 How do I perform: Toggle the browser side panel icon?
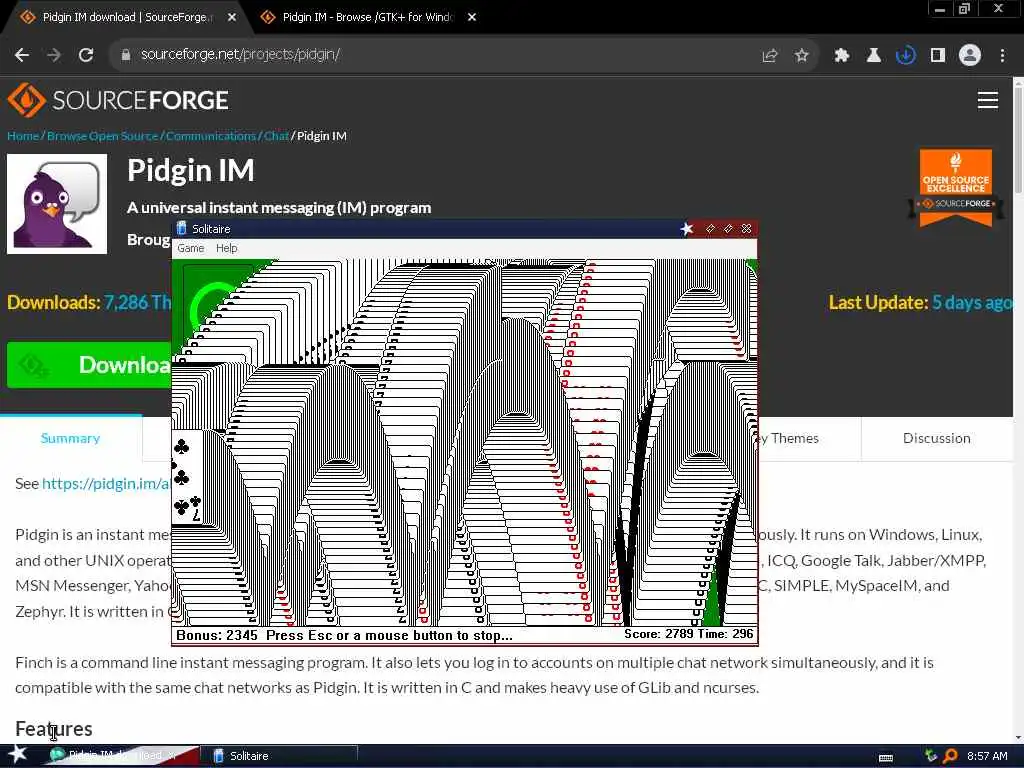[x=938, y=56]
